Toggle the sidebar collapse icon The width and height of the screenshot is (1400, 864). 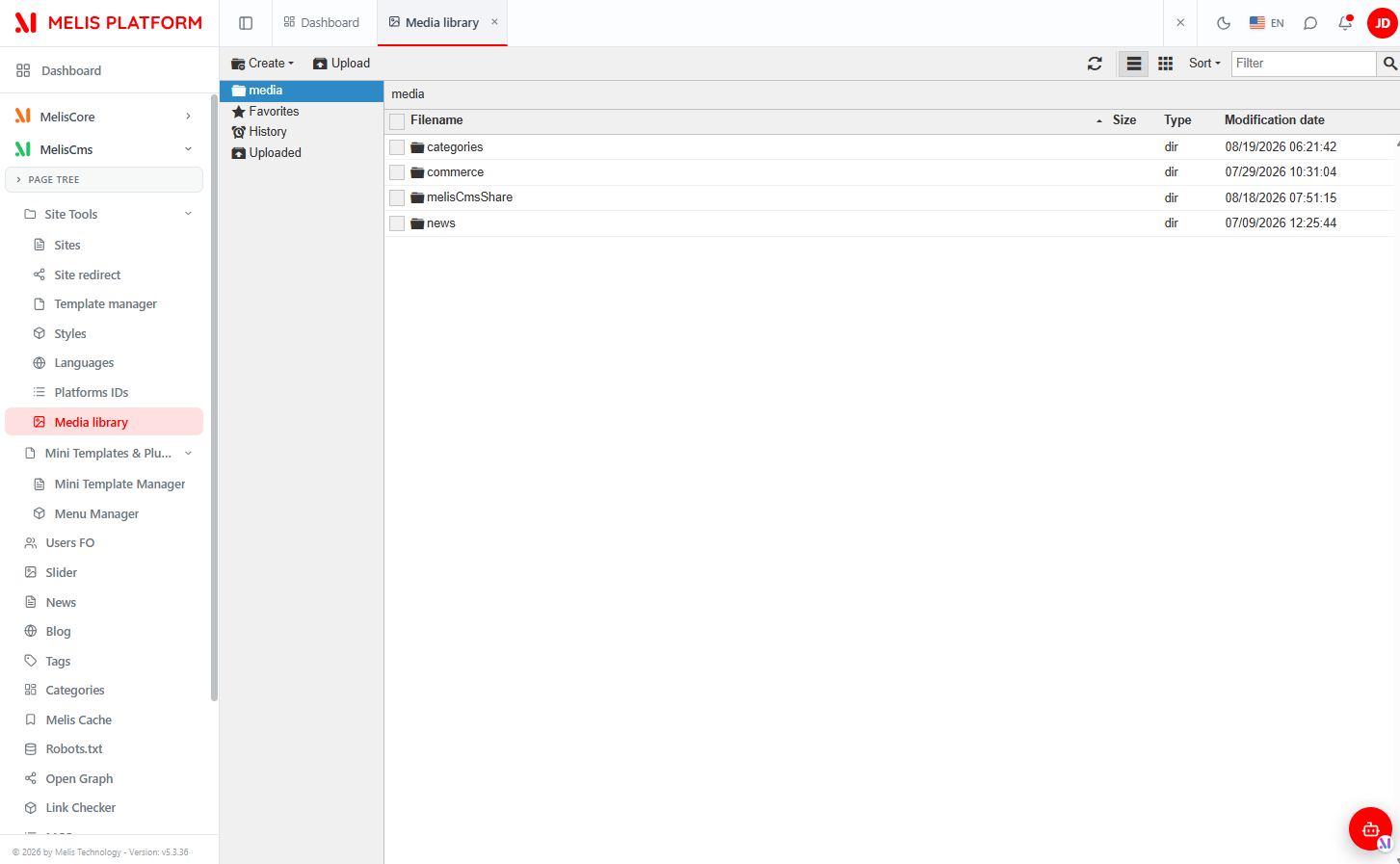pyautogui.click(x=246, y=23)
